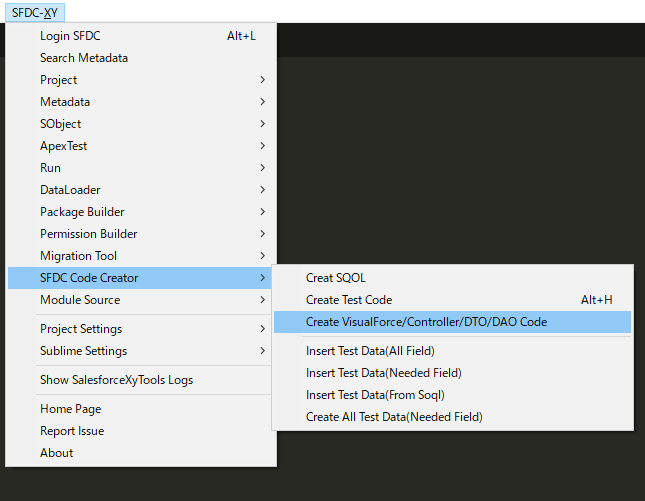Open the SObject submenu

[x=140, y=124]
